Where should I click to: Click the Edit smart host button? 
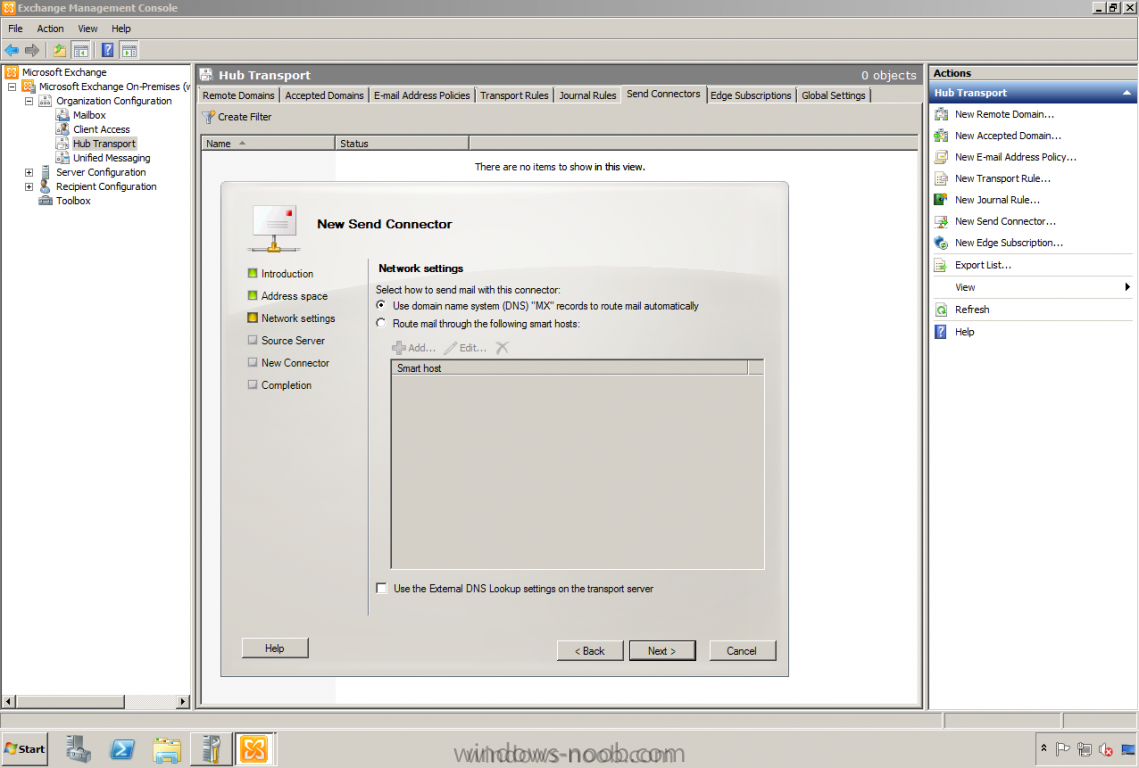(x=466, y=348)
